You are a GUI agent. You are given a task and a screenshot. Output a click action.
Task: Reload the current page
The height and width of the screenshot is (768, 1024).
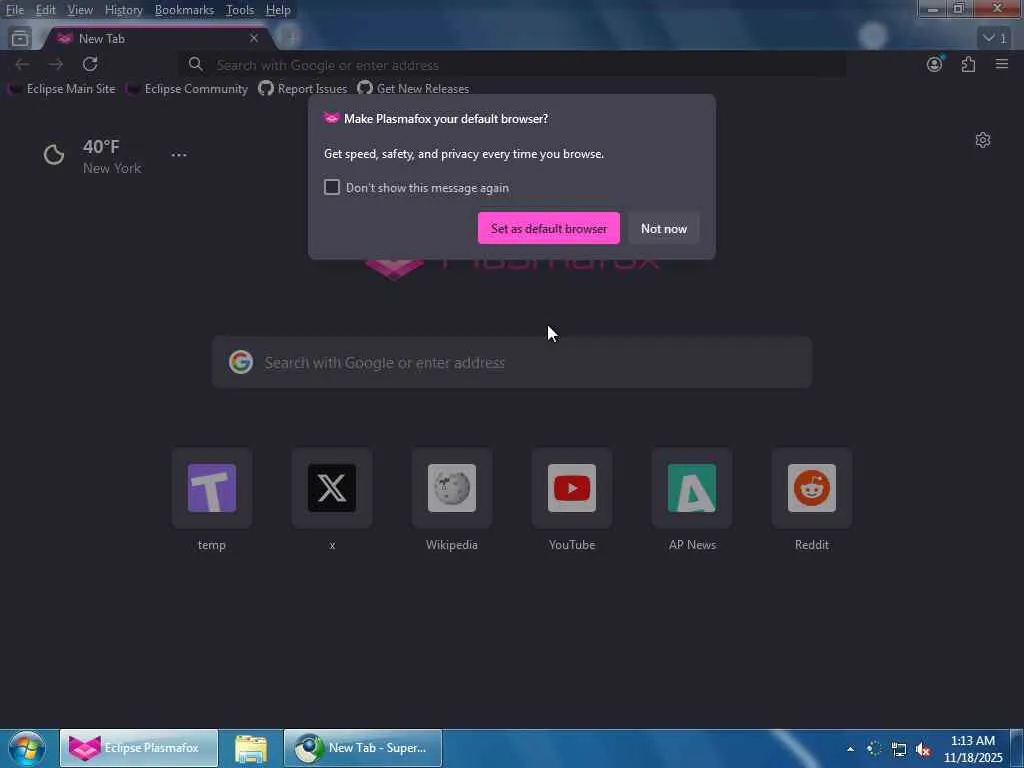(90, 64)
